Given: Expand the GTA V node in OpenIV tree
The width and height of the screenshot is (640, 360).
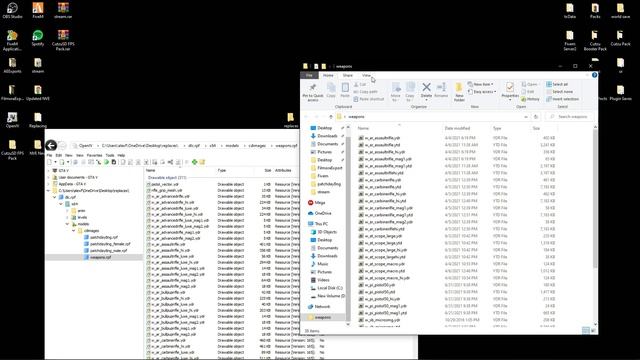Looking at the screenshot, I should click(49, 171).
